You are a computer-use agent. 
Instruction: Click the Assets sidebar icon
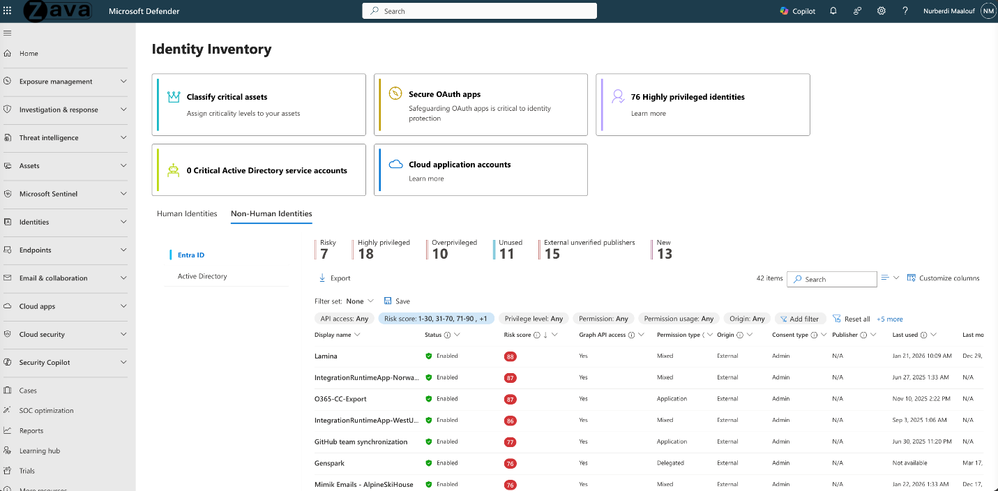pos(8,166)
